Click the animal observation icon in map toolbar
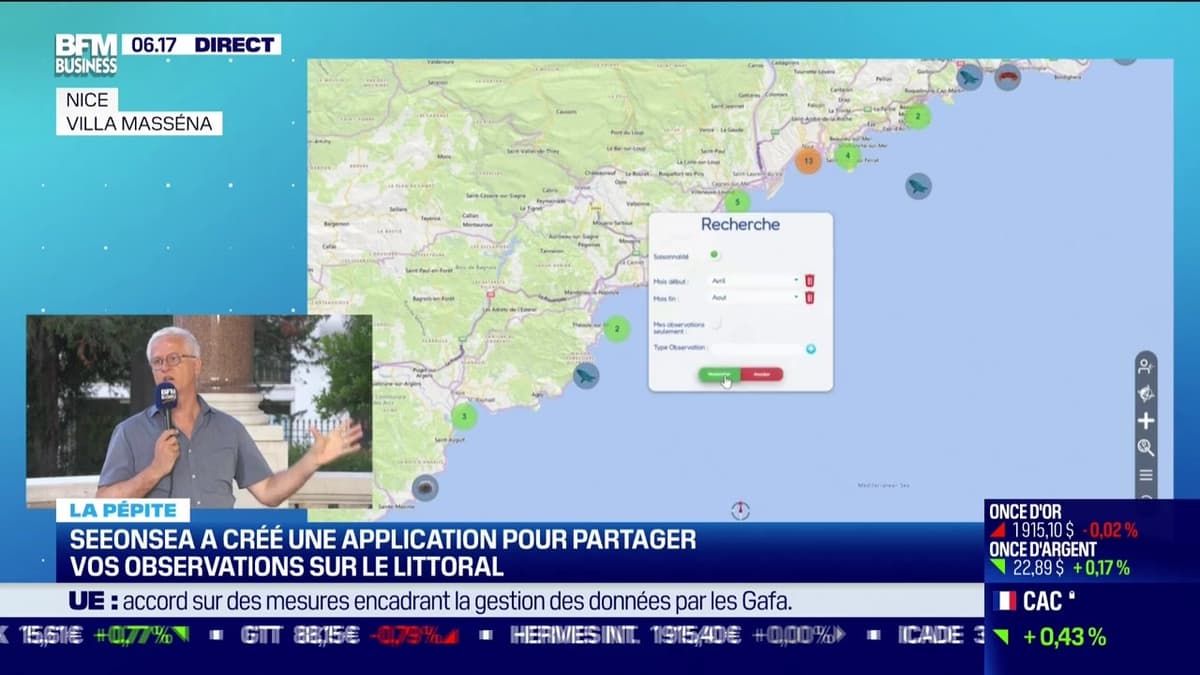Image resolution: width=1200 pixels, height=675 pixels. pos(1146,394)
